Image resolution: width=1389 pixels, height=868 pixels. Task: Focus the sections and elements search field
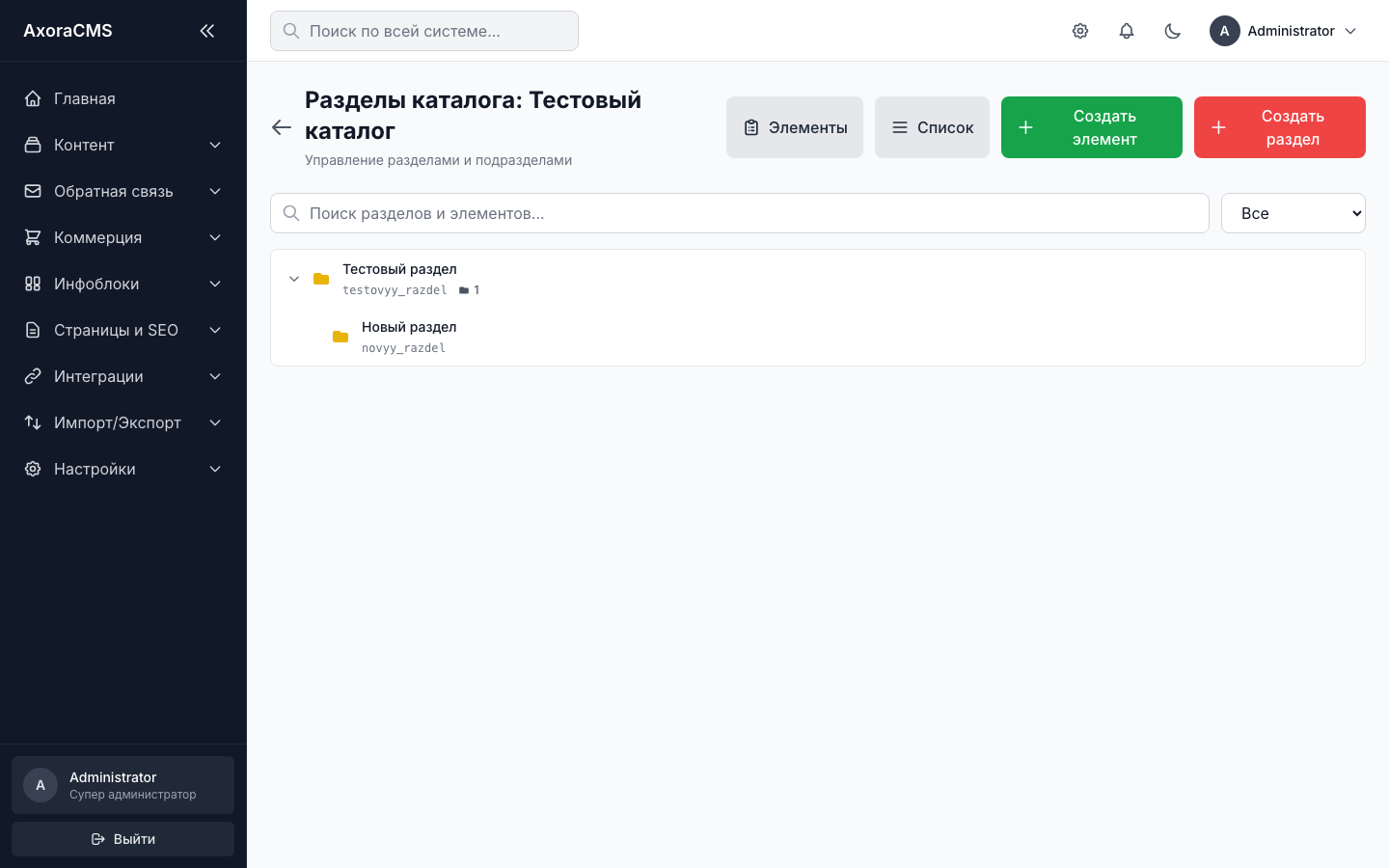coord(740,213)
